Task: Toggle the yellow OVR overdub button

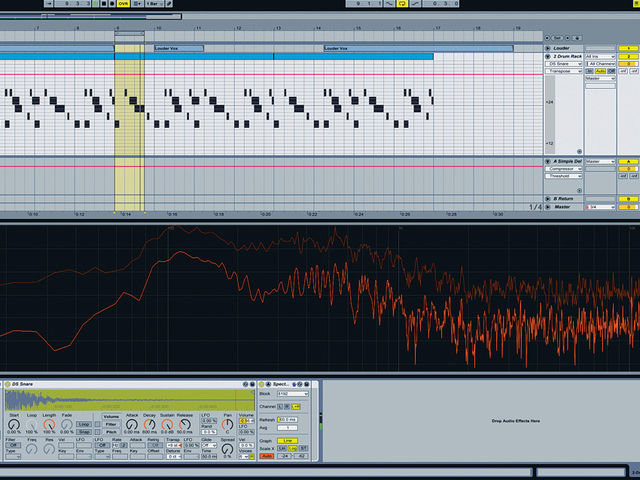Action: click(123, 4)
